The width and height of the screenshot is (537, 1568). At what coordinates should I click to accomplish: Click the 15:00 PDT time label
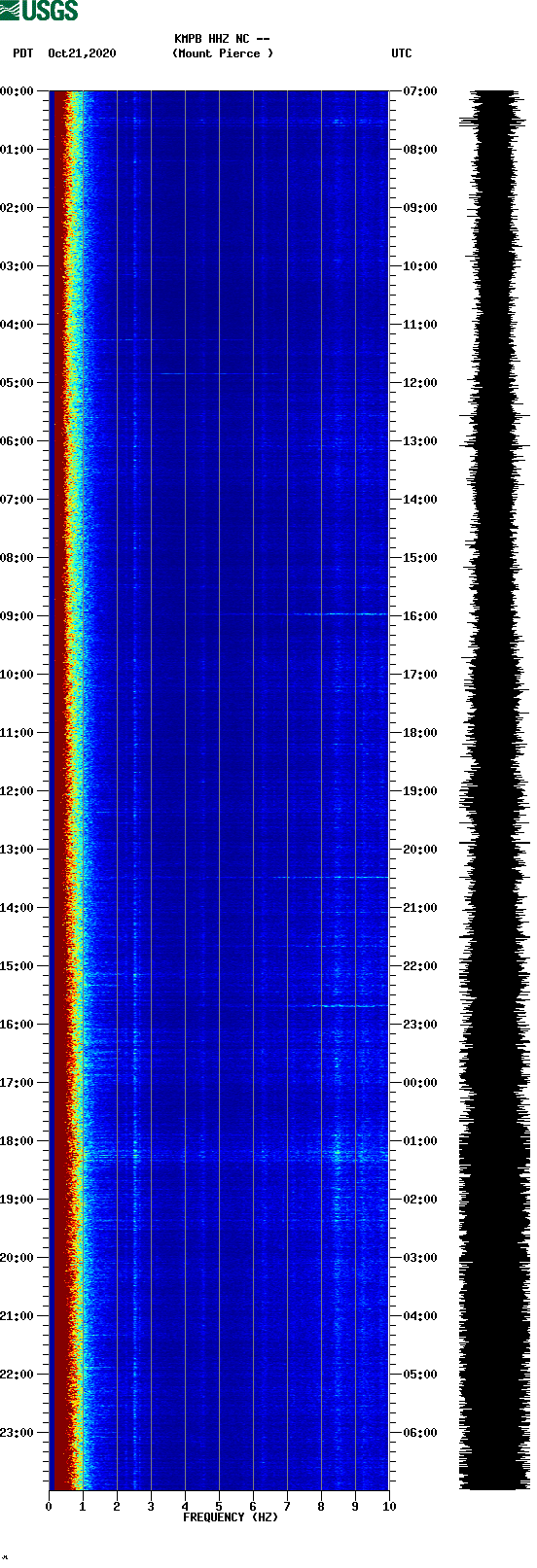[18, 966]
